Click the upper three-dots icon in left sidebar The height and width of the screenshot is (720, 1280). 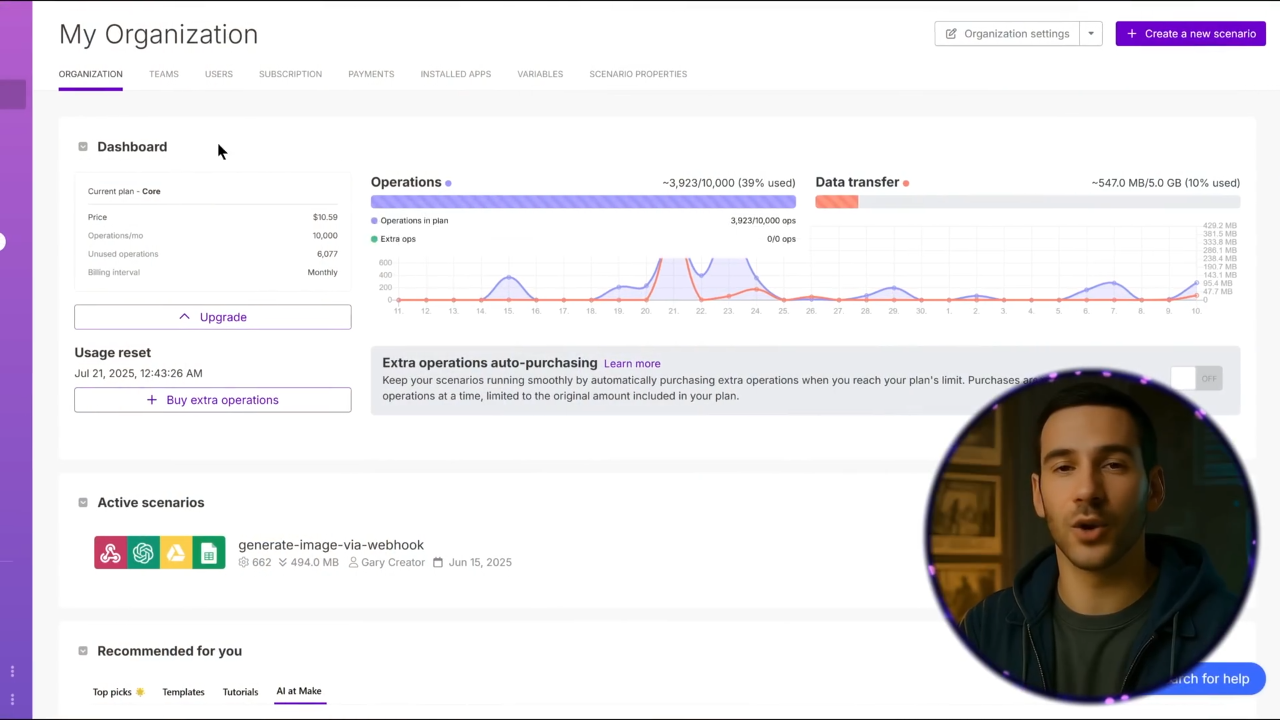tap(12, 671)
